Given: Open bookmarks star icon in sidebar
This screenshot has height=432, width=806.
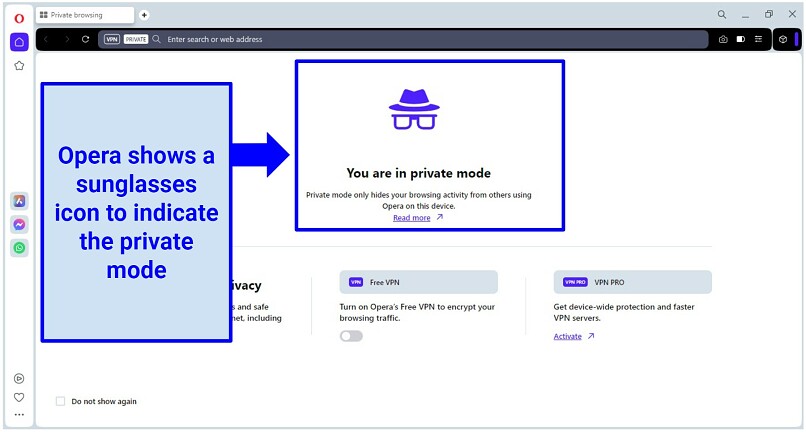Looking at the screenshot, I should click(19, 66).
